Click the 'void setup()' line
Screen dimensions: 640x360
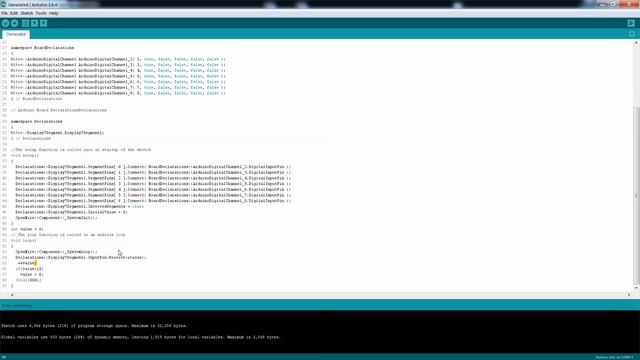pyautogui.click(x=25, y=156)
